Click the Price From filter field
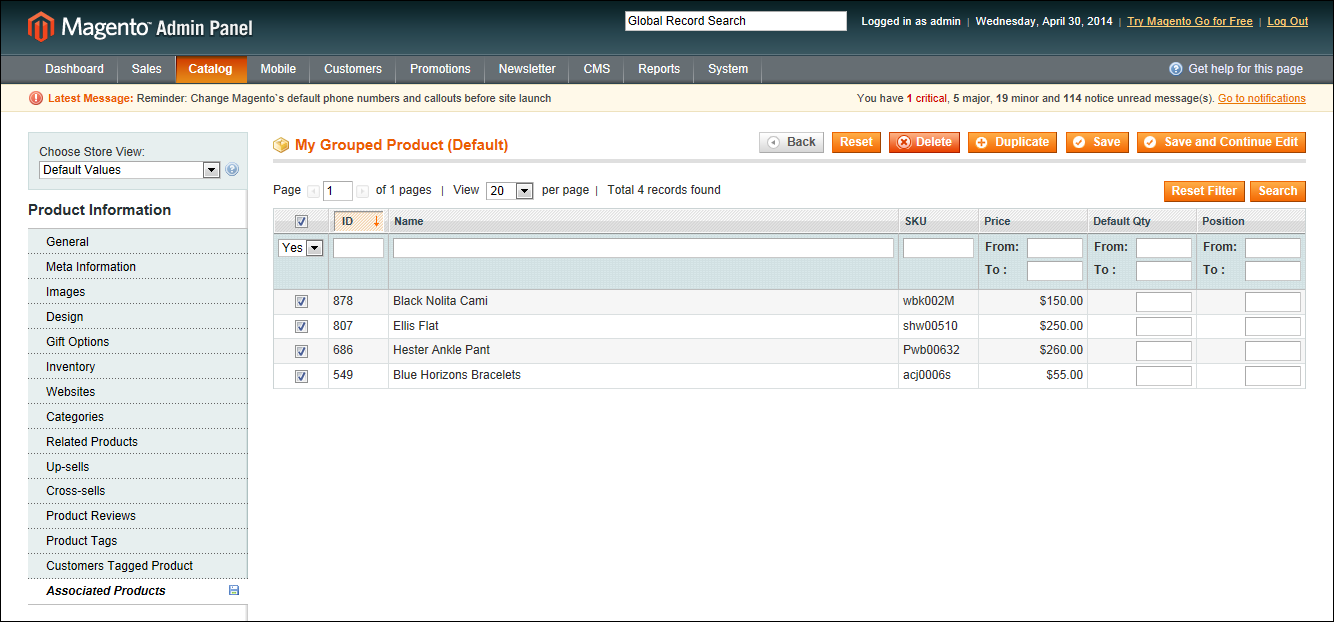Screen dimensions: 1334x622 point(1055,248)
